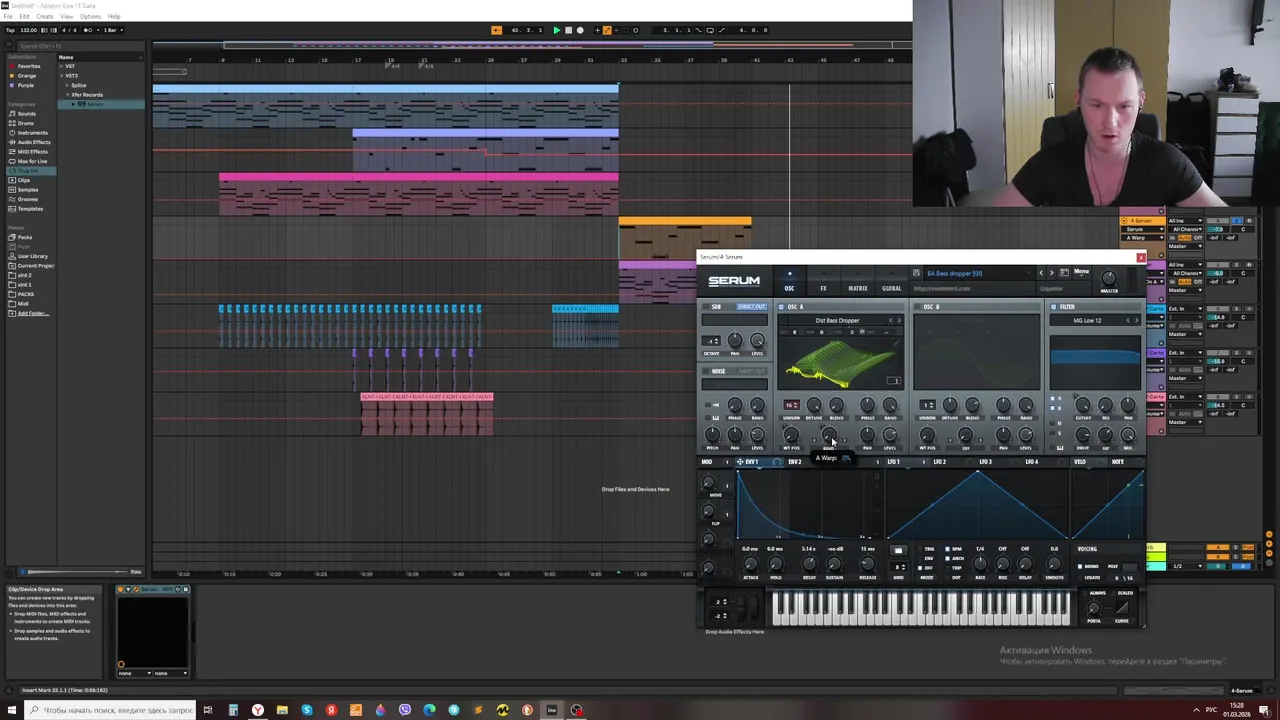
Task: Enable LEGATO voicing checkbox
Action: coord(1080,577)
